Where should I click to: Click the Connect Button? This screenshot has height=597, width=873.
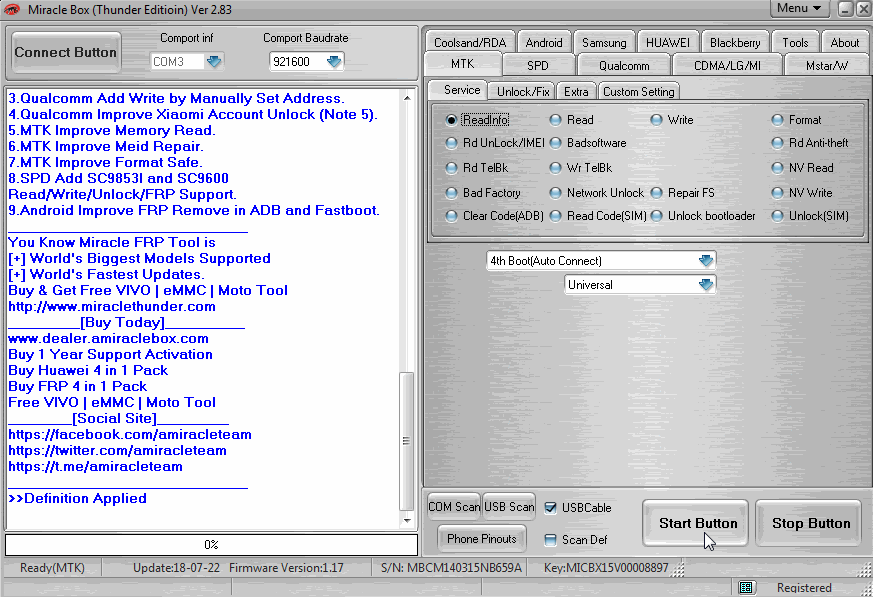66,52
